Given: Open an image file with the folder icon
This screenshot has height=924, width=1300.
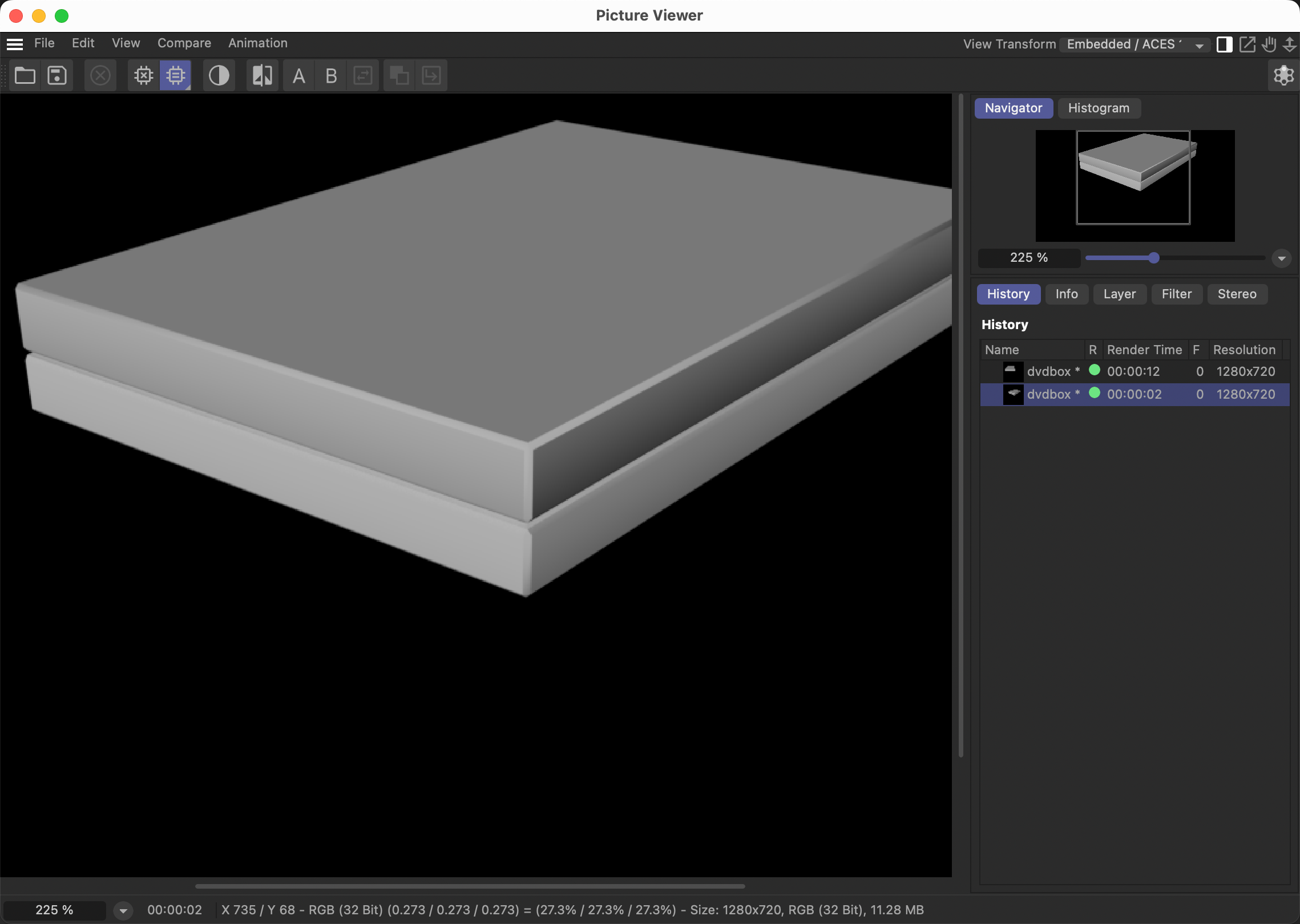Looking at the screenshot, I should [25, 75].
